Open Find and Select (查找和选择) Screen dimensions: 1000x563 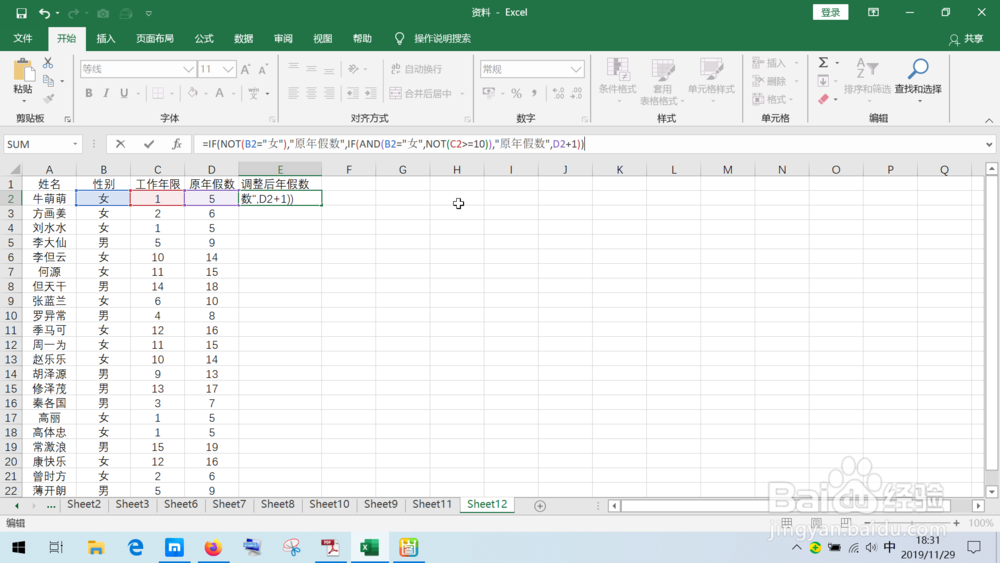coord(918,81)
